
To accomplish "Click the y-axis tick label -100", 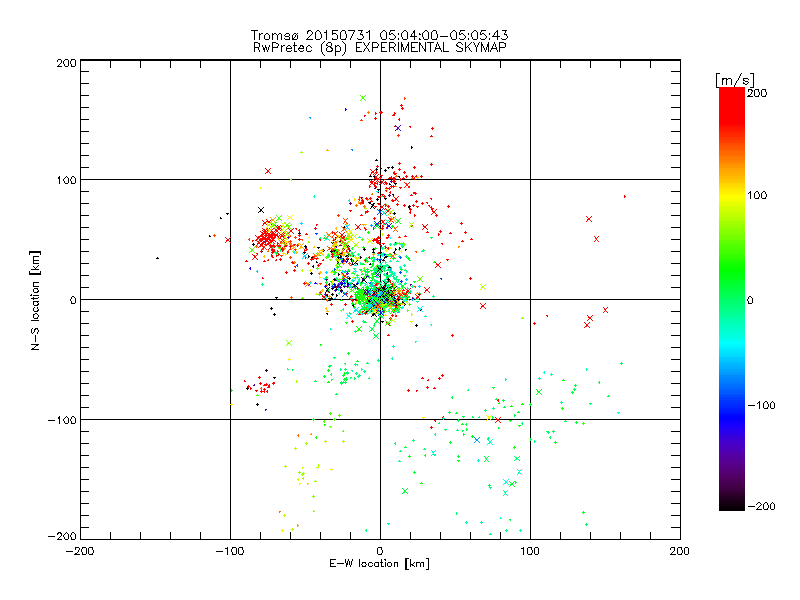I will (62, 420).
